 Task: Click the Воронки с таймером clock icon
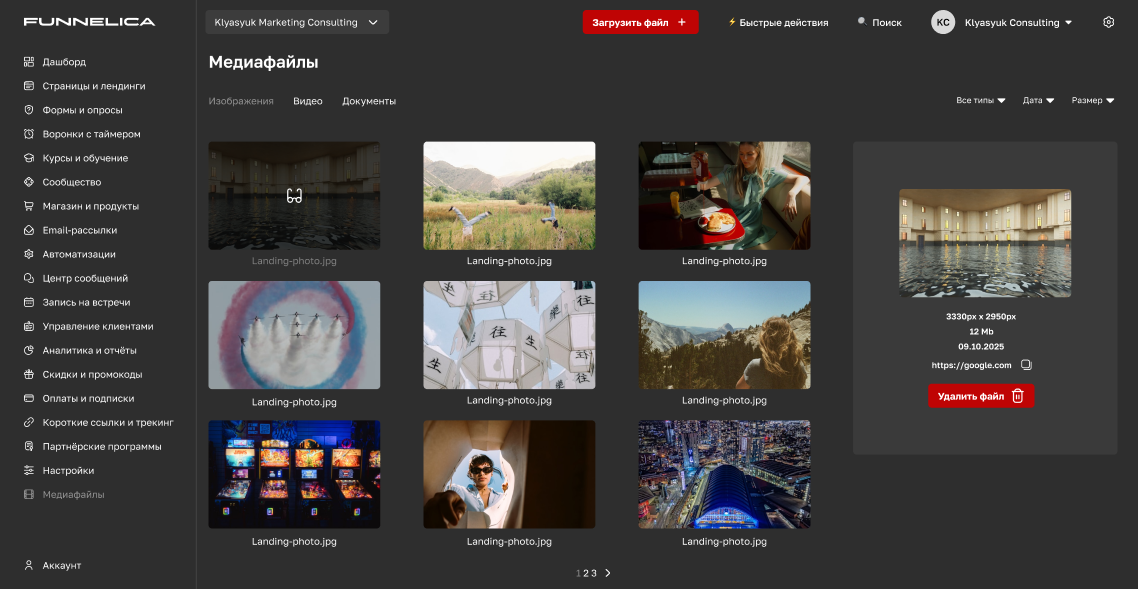(29, 134)
